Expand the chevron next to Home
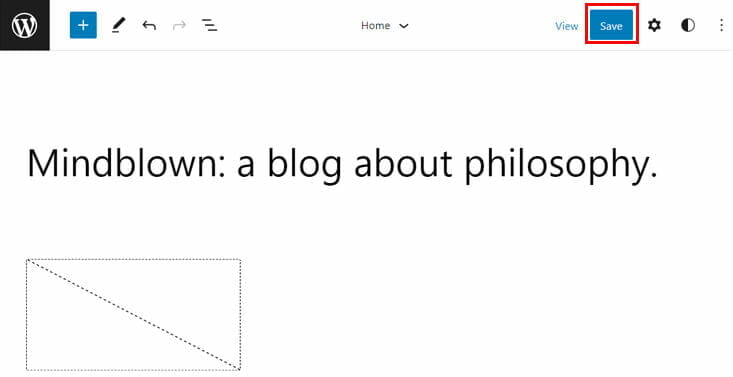733x377 pixels. click(403, 26)
